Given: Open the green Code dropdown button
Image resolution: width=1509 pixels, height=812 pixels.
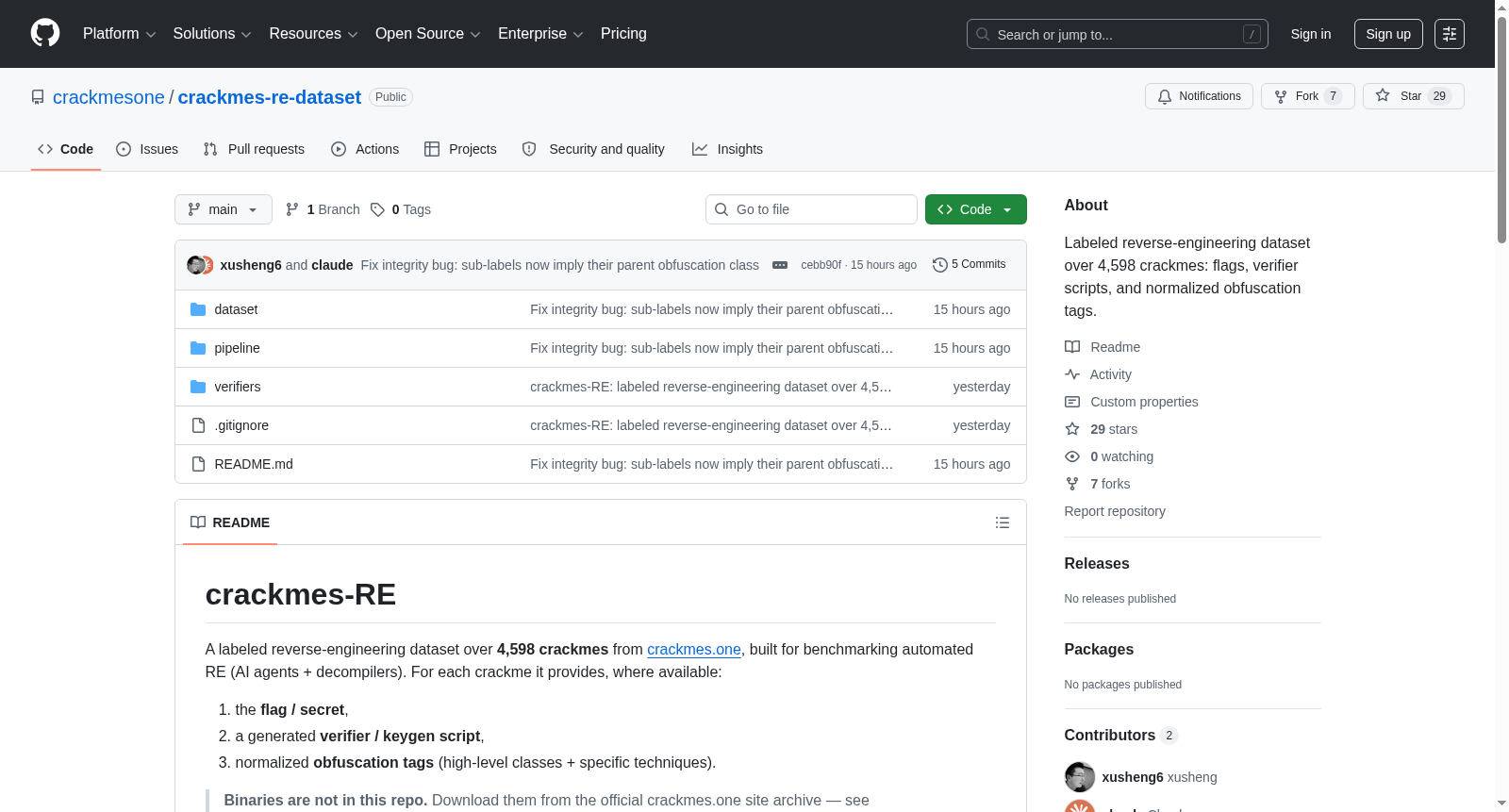Looking at the screenshot, I should 976,209.
